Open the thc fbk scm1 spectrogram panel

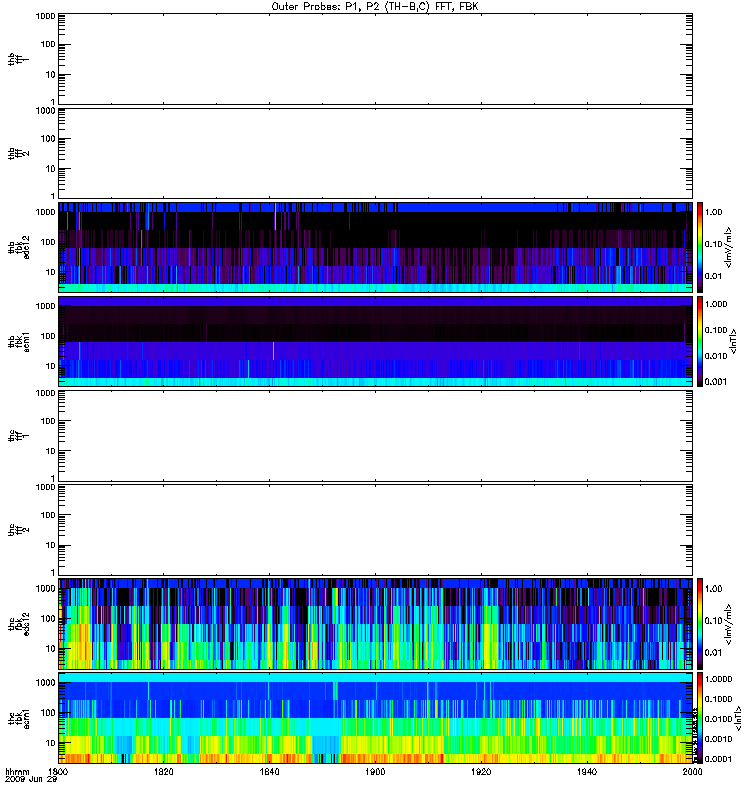coord(376,718)
